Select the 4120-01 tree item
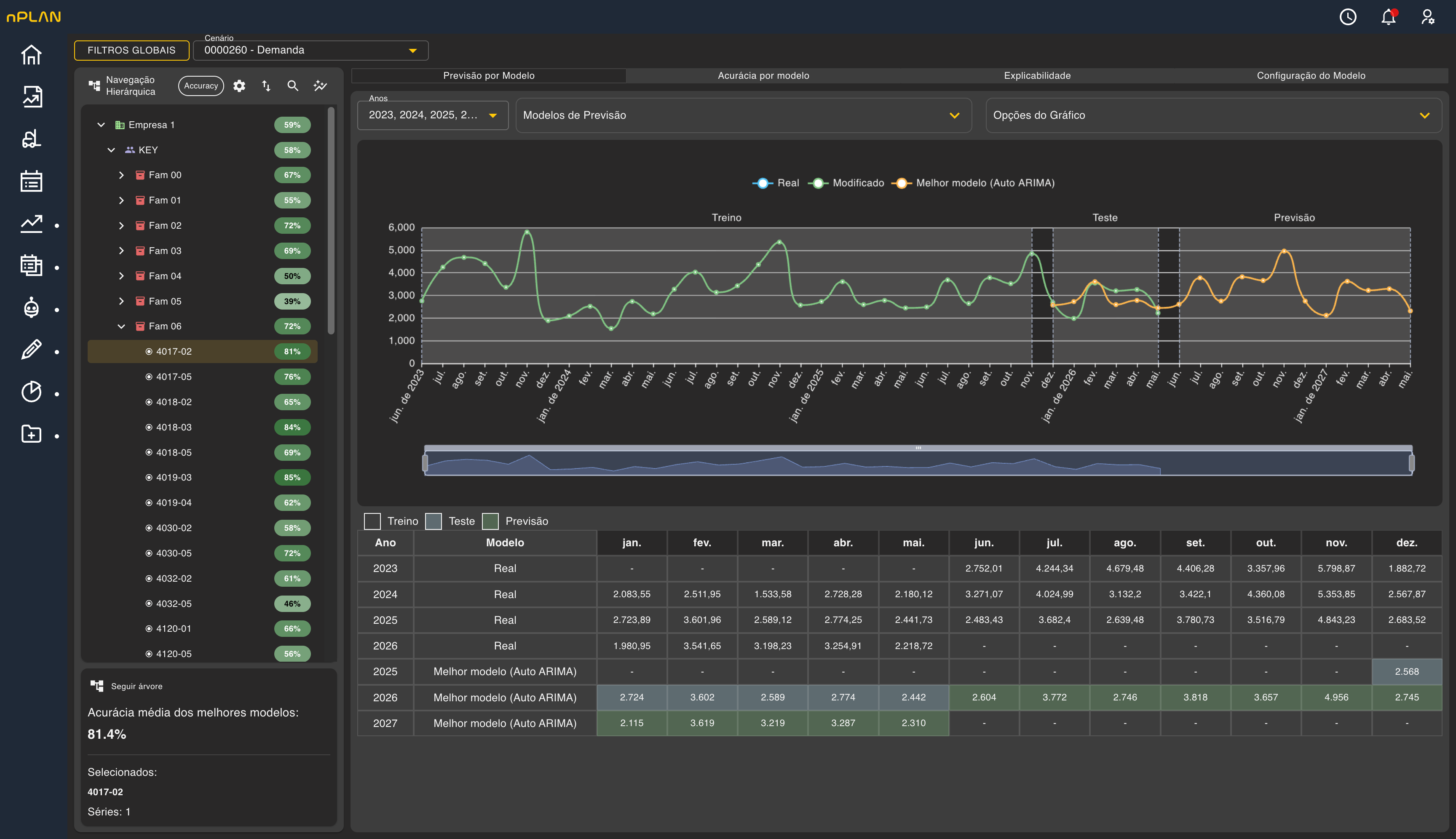 coord(202,629)
